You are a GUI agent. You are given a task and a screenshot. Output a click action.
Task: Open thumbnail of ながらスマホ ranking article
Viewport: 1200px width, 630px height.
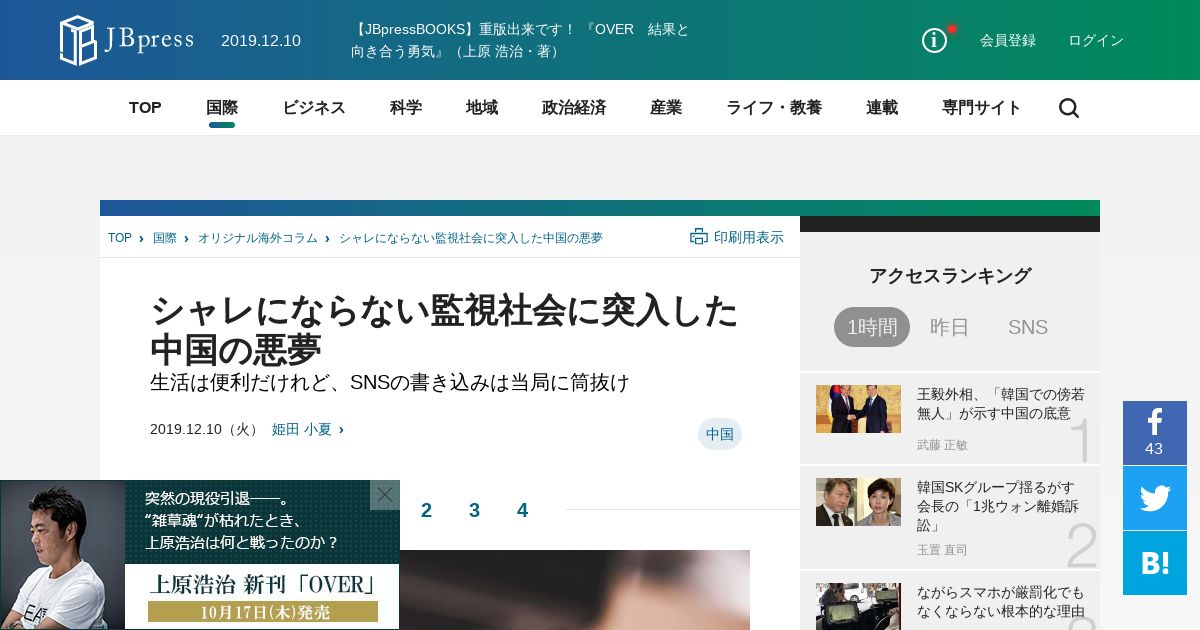[x=858, y=606]
